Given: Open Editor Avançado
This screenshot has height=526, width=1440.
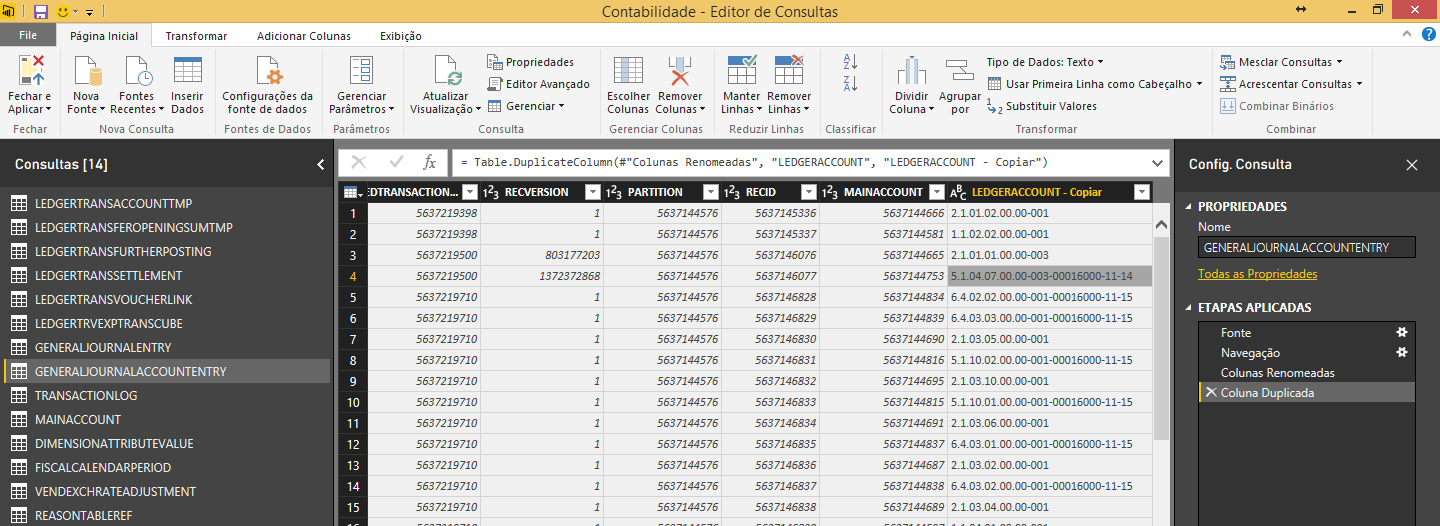Looking at the screenshot, I should click(538, 84).
